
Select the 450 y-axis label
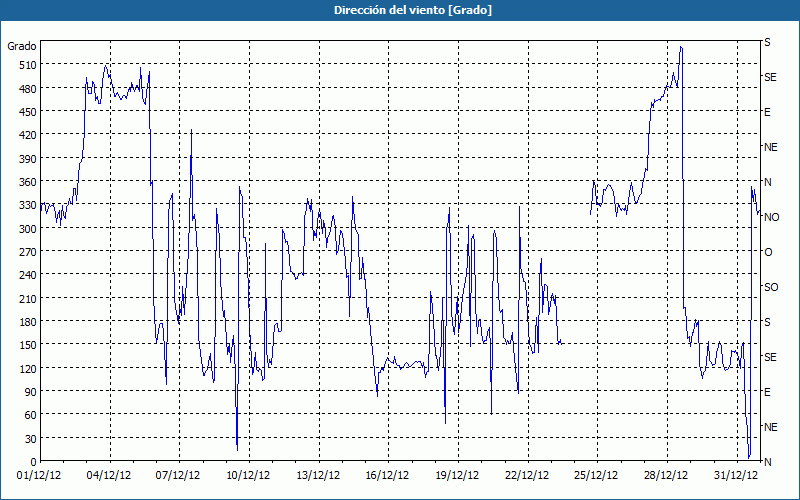[x=28, y=112]
